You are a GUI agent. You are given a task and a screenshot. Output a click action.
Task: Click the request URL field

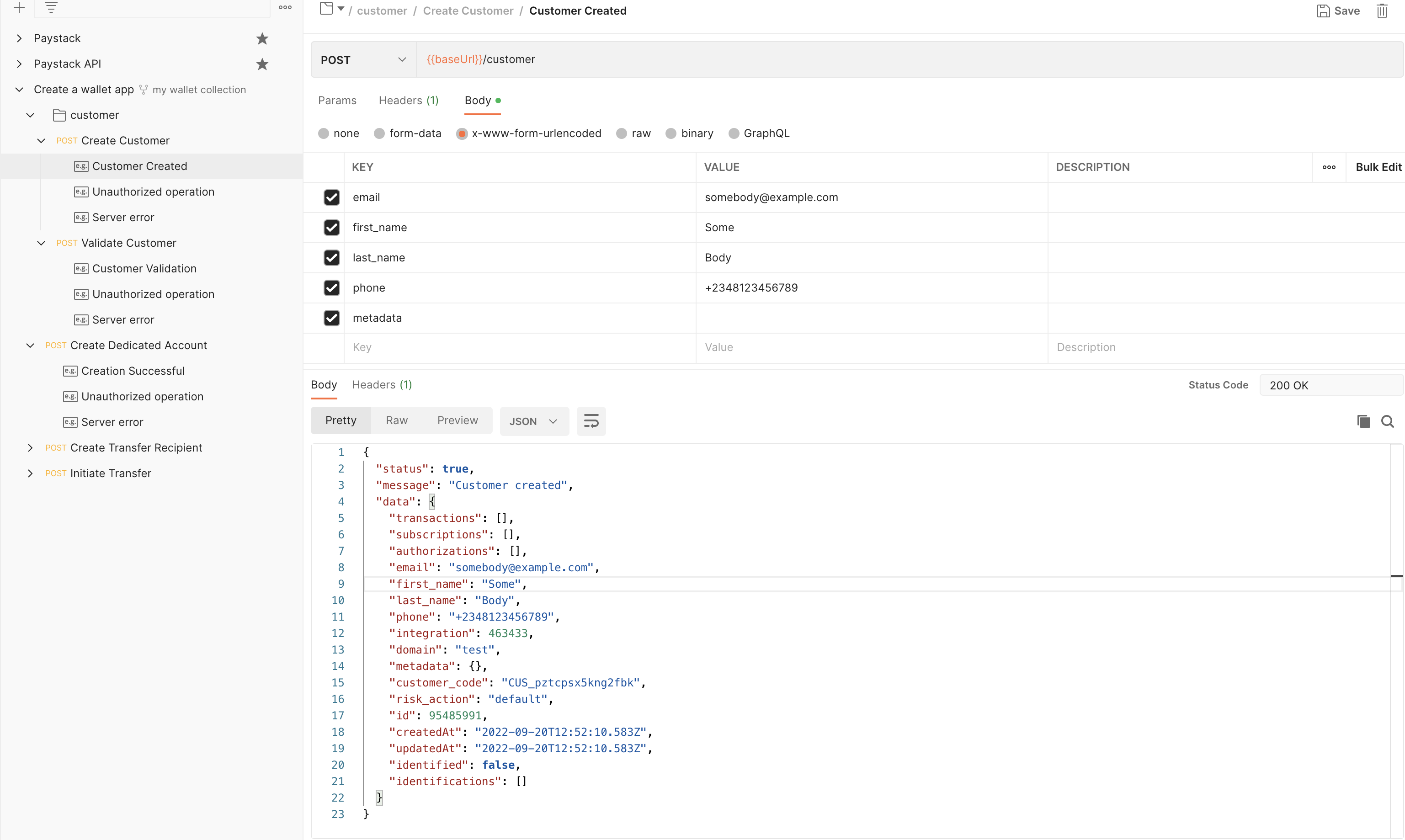tap(910, 59)
